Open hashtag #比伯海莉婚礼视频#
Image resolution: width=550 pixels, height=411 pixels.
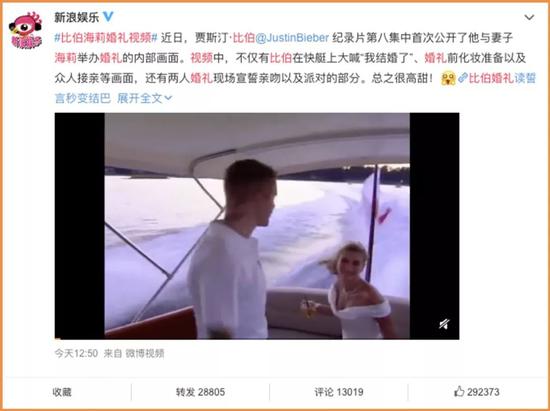(x=106, y=38)
